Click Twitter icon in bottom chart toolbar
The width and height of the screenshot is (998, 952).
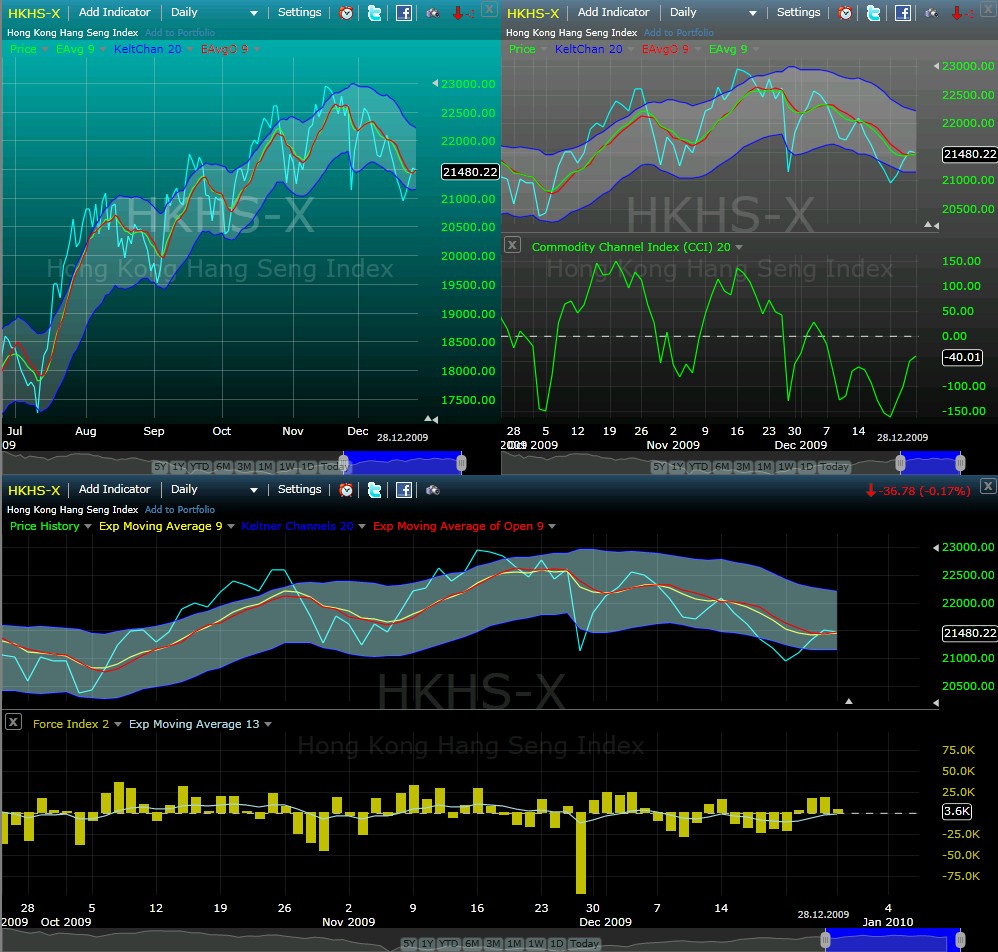(x=375, y=490)
